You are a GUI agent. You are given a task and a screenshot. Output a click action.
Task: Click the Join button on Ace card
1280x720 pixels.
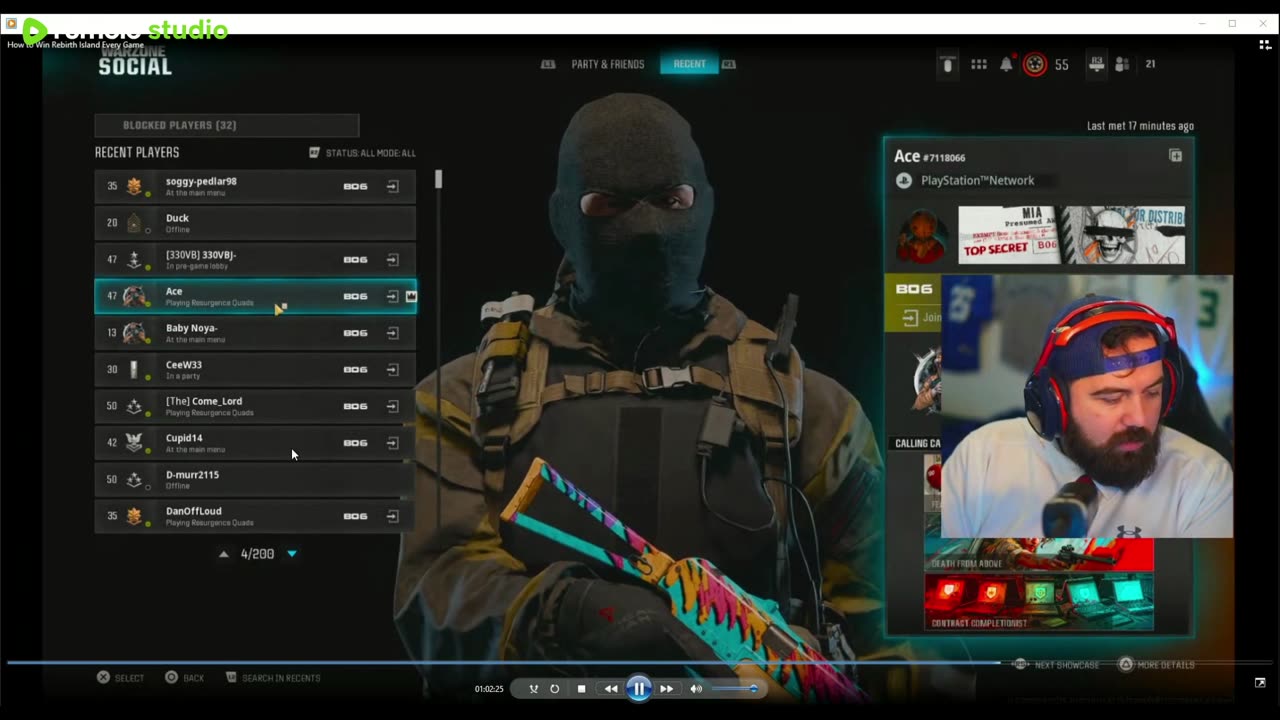click(x=921, y=318)
